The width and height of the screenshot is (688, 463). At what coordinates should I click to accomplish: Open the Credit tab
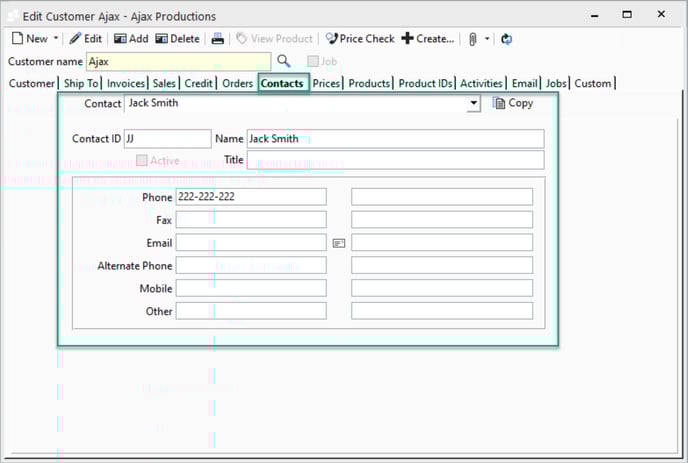pyautogui.click(x=198, y=83)
